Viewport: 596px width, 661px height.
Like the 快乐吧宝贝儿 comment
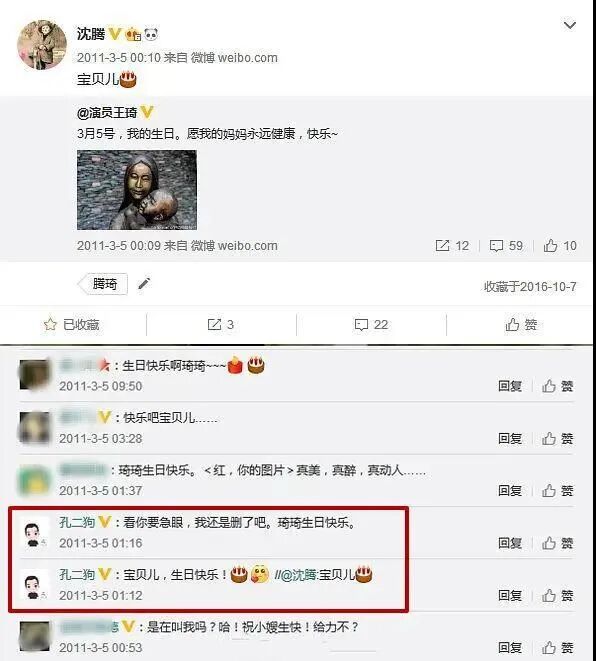point(558,439)
